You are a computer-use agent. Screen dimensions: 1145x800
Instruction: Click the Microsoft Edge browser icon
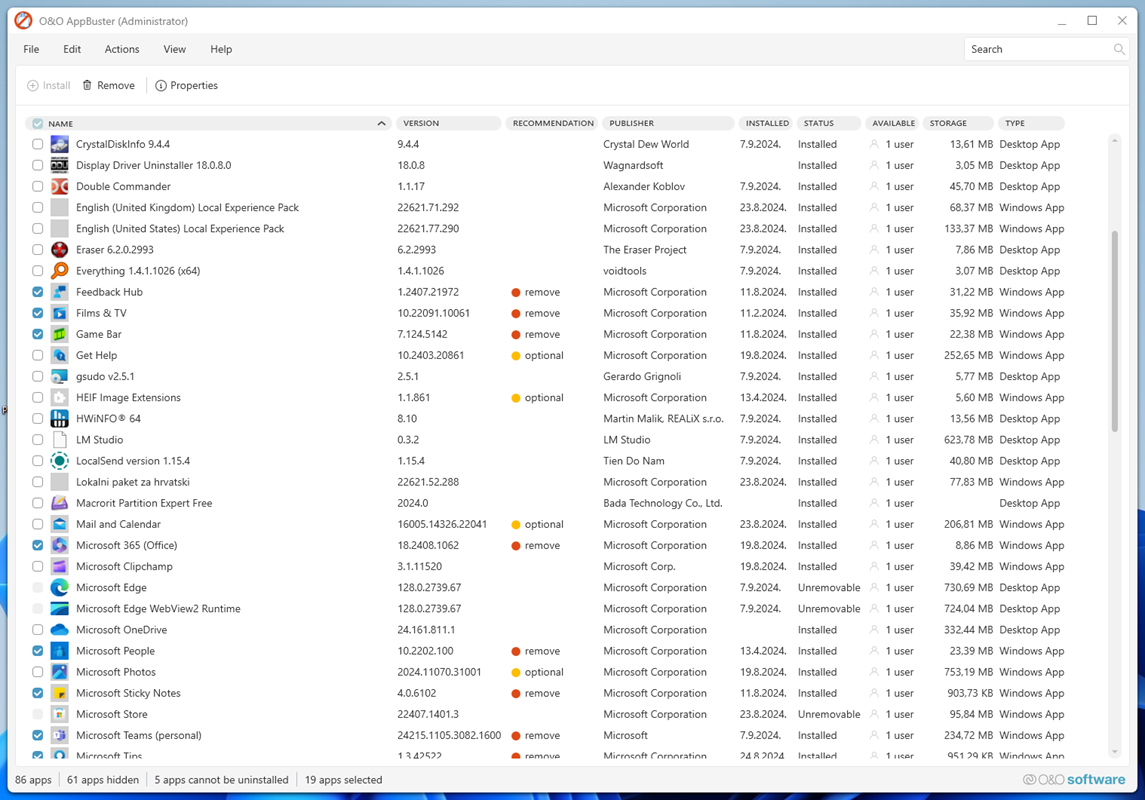click(59, 588)
